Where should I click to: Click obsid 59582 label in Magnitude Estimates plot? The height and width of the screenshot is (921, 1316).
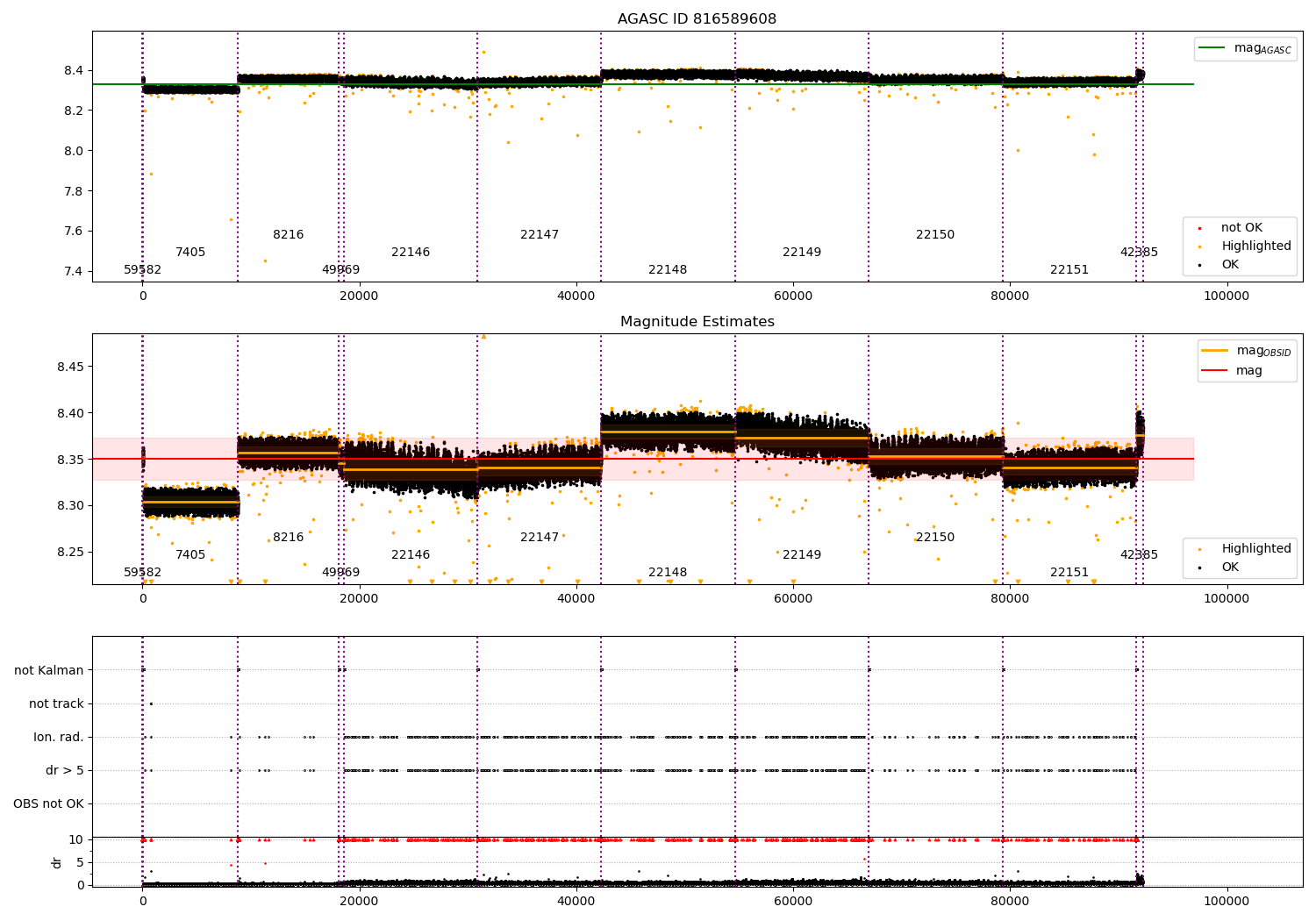(142, 573)
